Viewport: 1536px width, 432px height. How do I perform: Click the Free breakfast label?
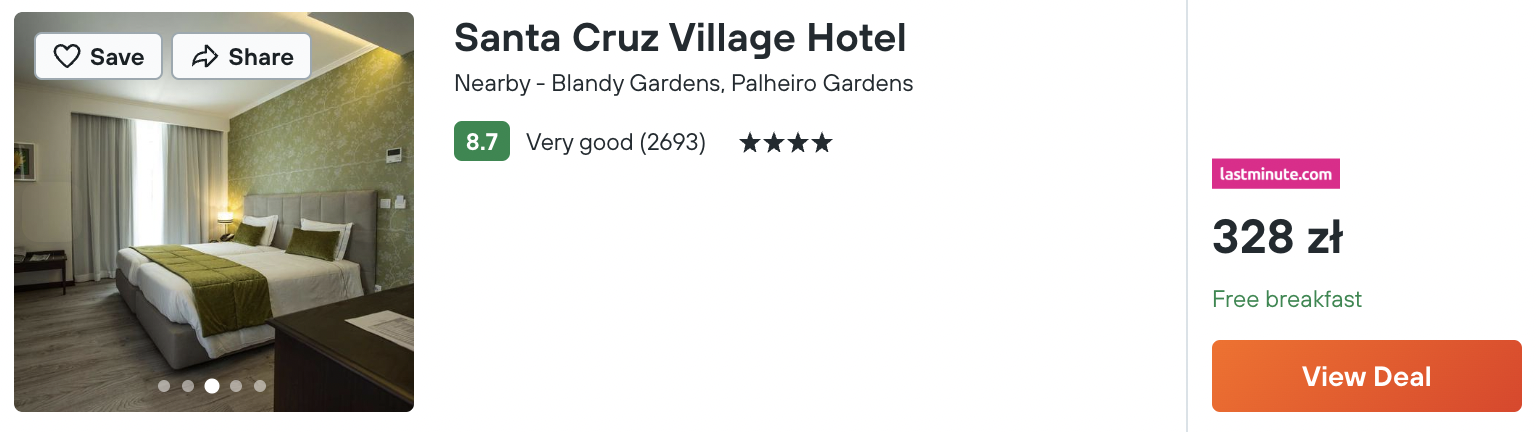1287,299
